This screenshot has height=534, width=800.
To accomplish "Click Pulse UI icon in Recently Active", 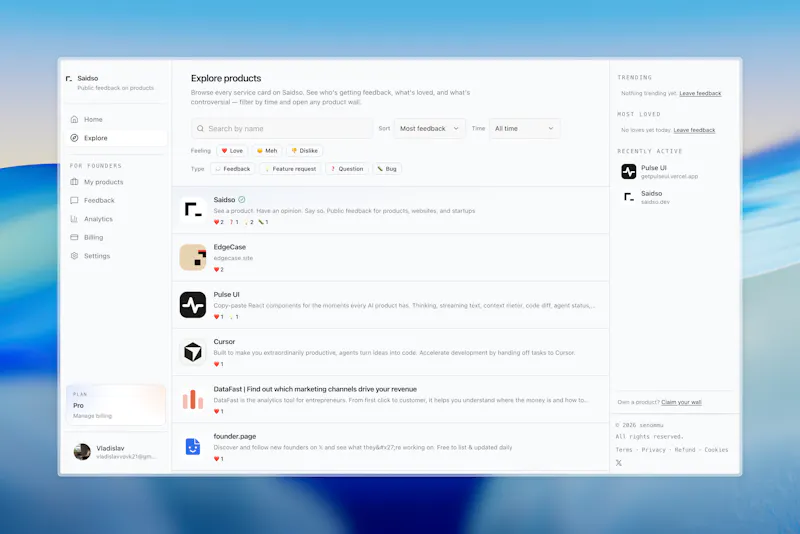I will (x=629, y=171).
